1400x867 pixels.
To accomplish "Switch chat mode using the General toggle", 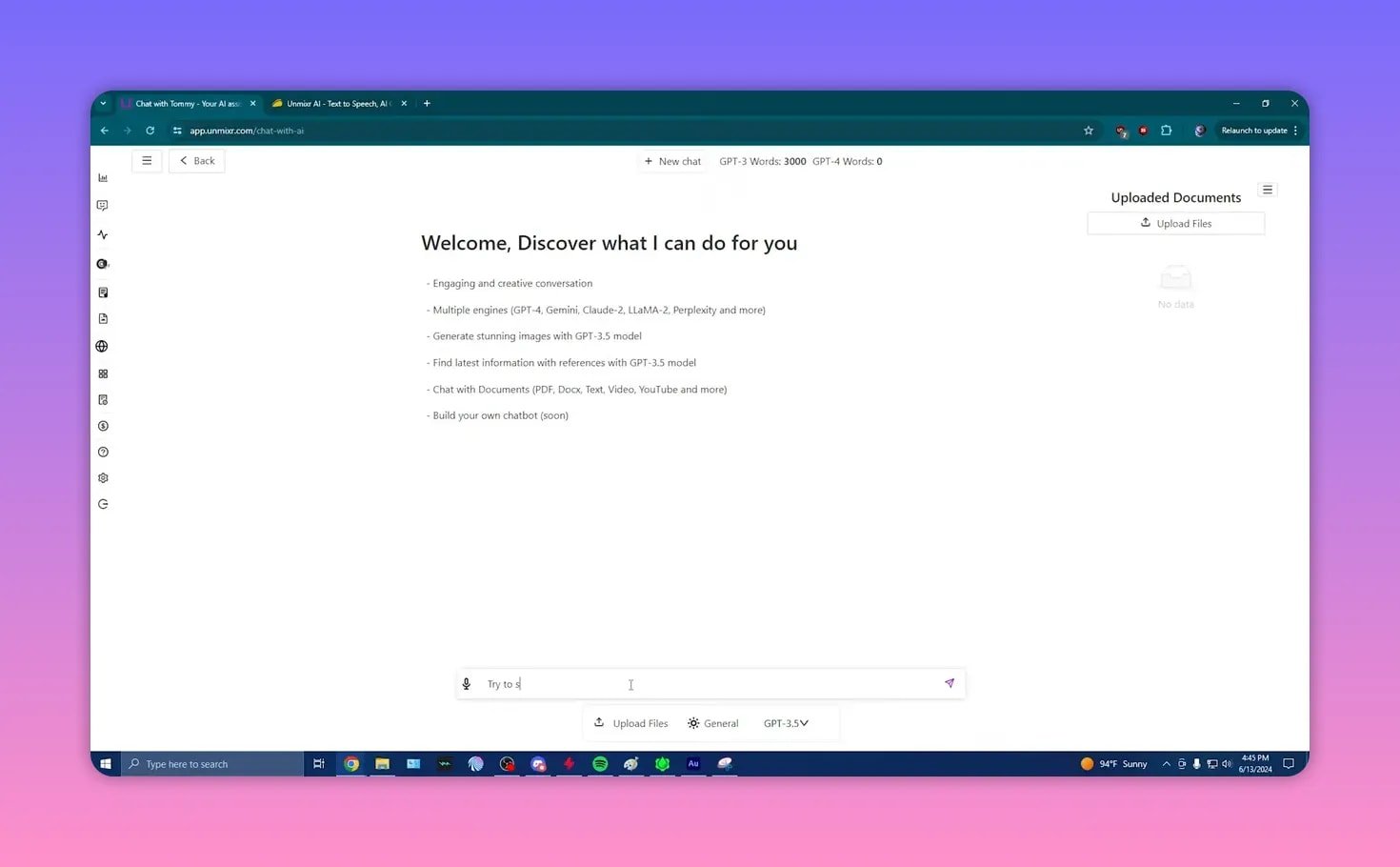I will (712, 722).
